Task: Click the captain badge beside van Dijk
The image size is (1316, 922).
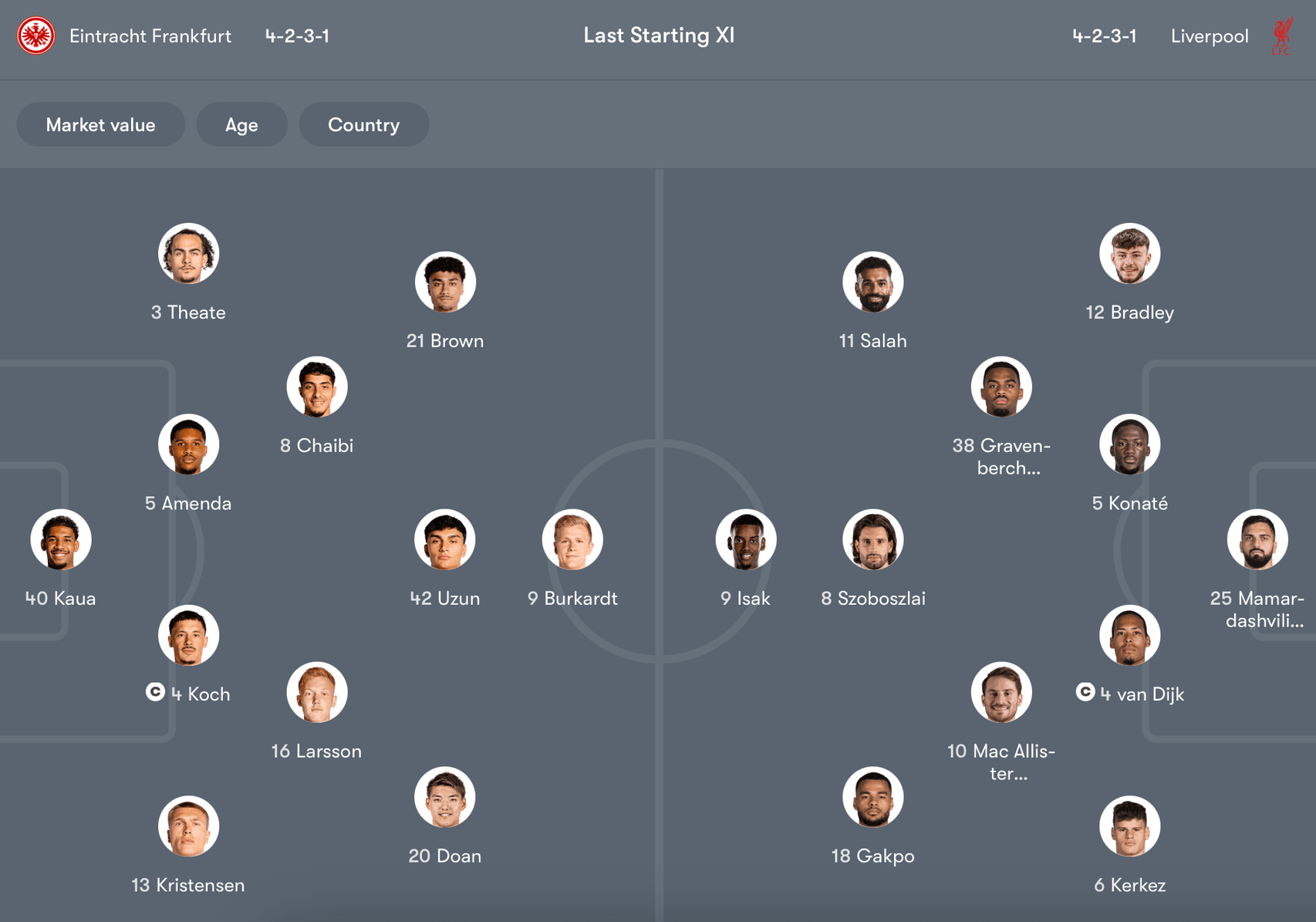Action: [1085, 692]
